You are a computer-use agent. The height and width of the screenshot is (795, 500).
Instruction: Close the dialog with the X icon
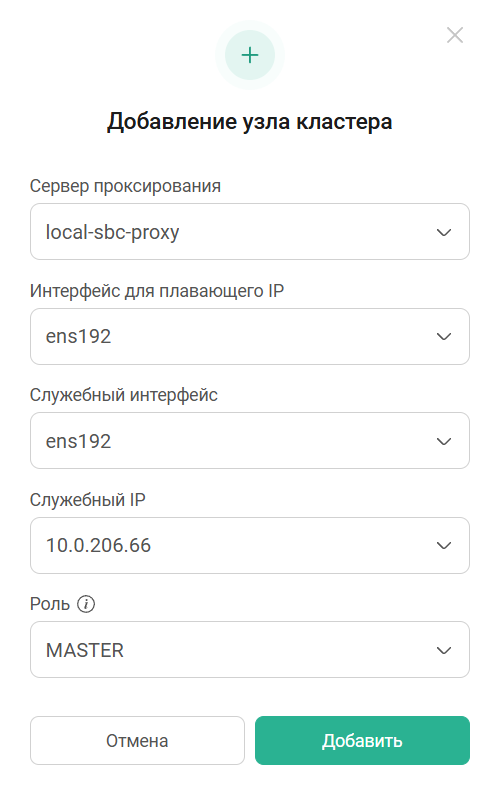click(454, 35)
